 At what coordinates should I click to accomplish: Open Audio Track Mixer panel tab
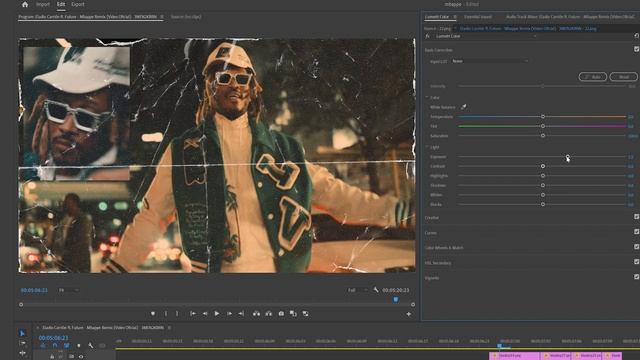pyautogui.click(x=570, y=17)
